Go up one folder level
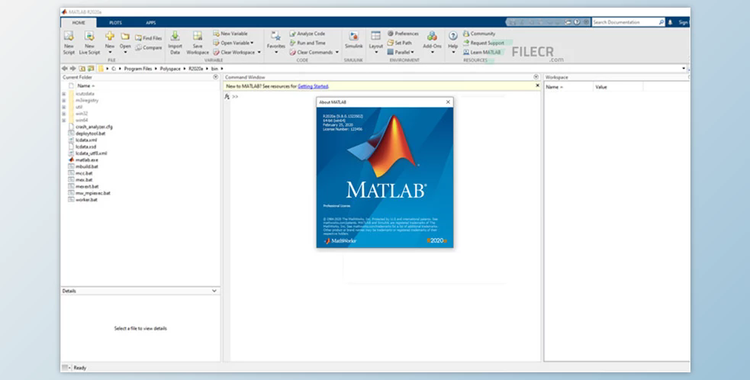This screenshot has height=380, width=750. (82, 68)
